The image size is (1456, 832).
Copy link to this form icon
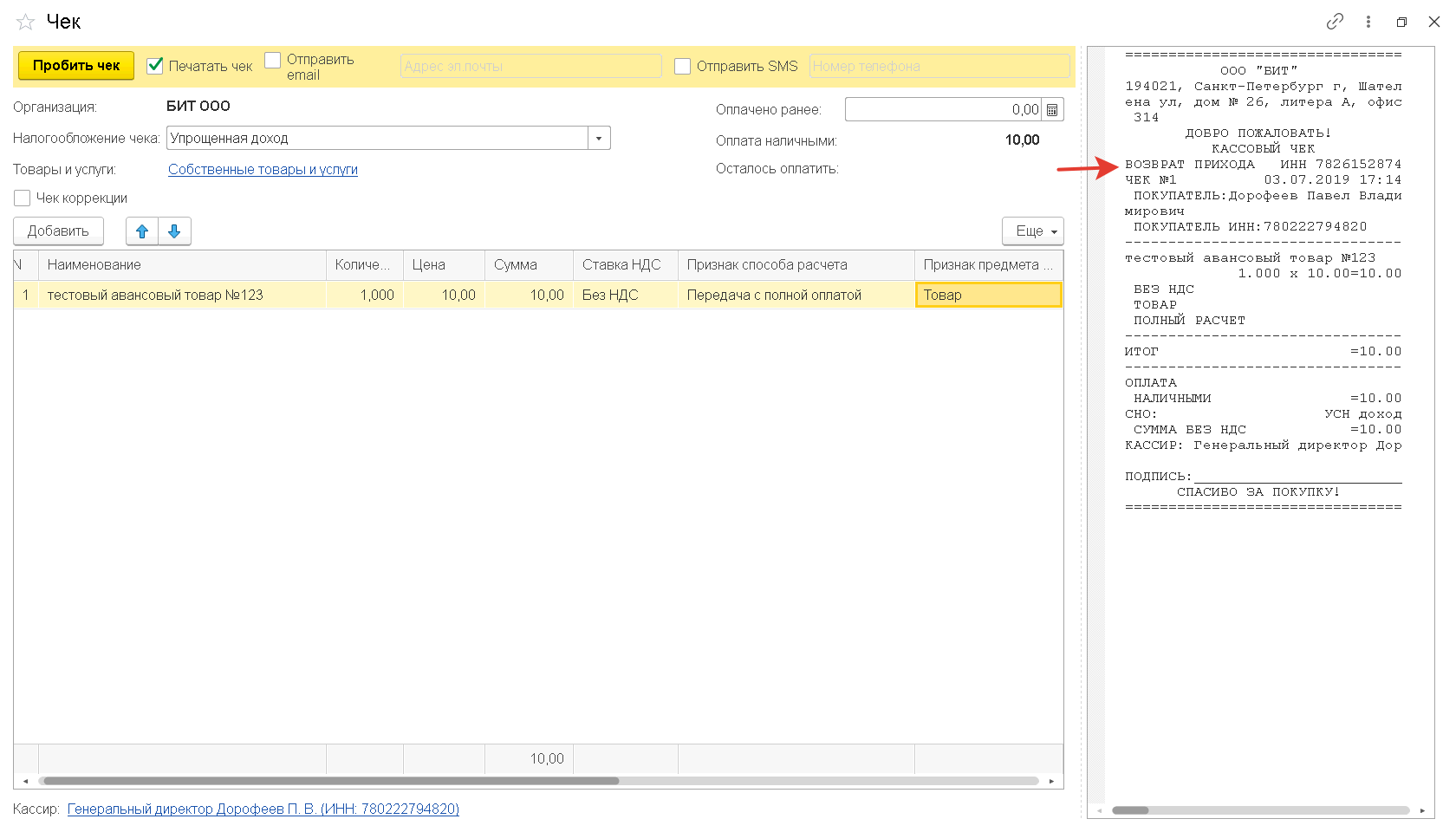pyautogui.click(x=1335, y=22)
